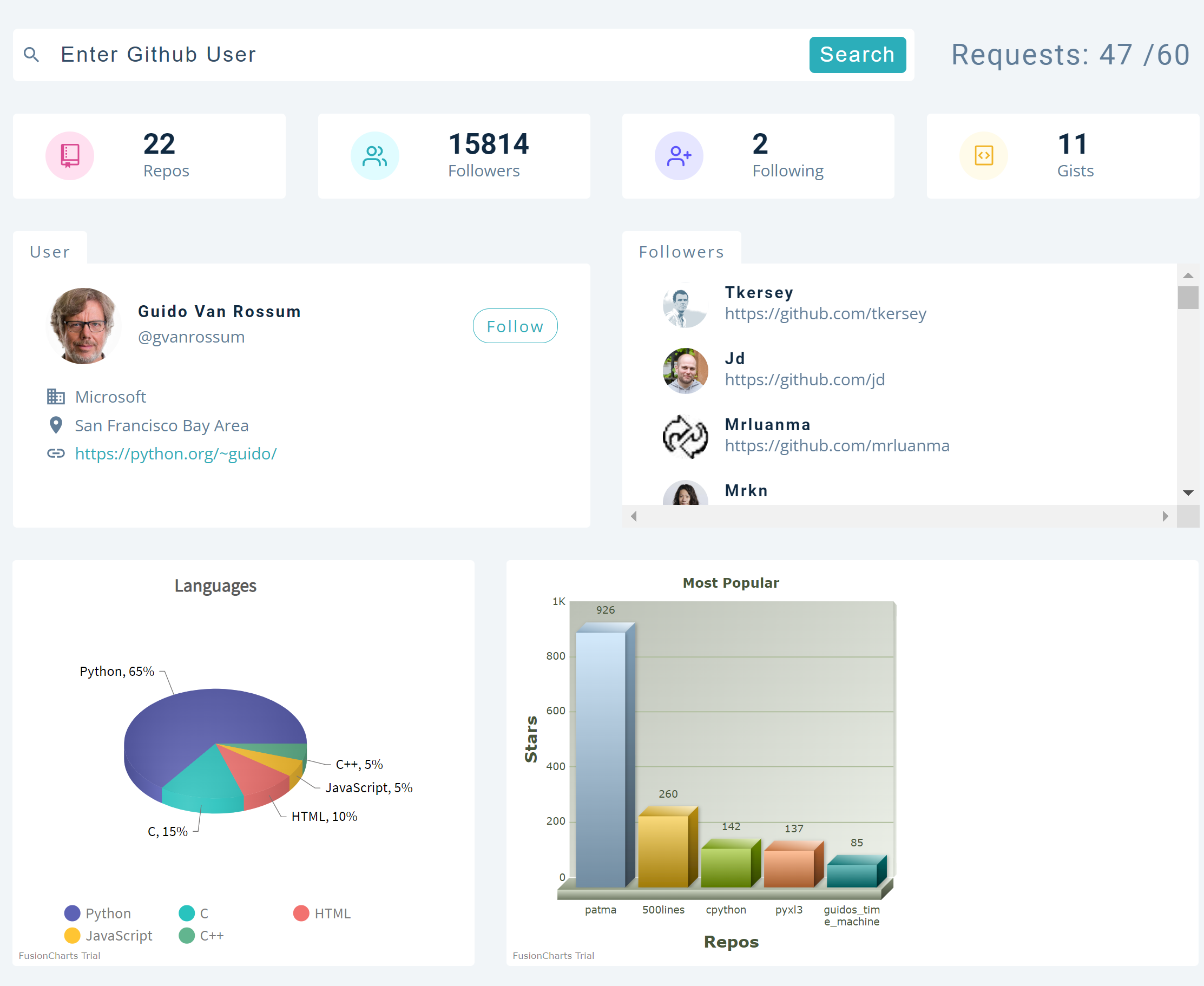The image size is (1204, 986).
Task: Click the 15814 Followers count
Action: [x=489, y=144]
